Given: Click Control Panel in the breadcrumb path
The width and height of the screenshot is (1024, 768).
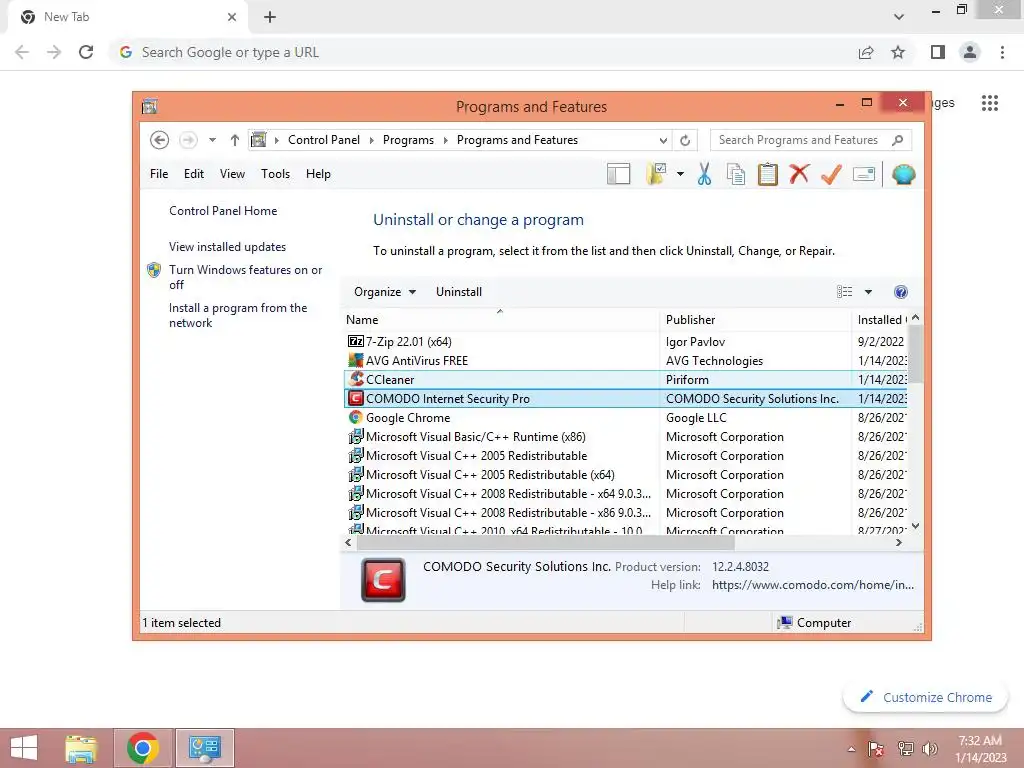Looking at the screenshot, I should (323, 140).
